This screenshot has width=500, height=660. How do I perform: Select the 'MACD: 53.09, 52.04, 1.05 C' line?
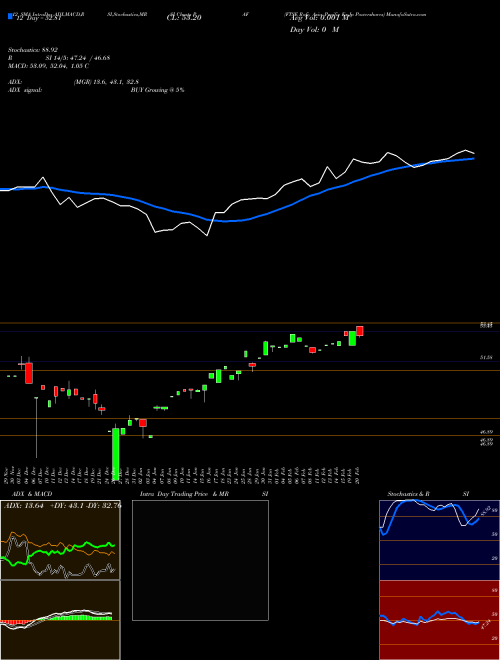tap(48, 66)
